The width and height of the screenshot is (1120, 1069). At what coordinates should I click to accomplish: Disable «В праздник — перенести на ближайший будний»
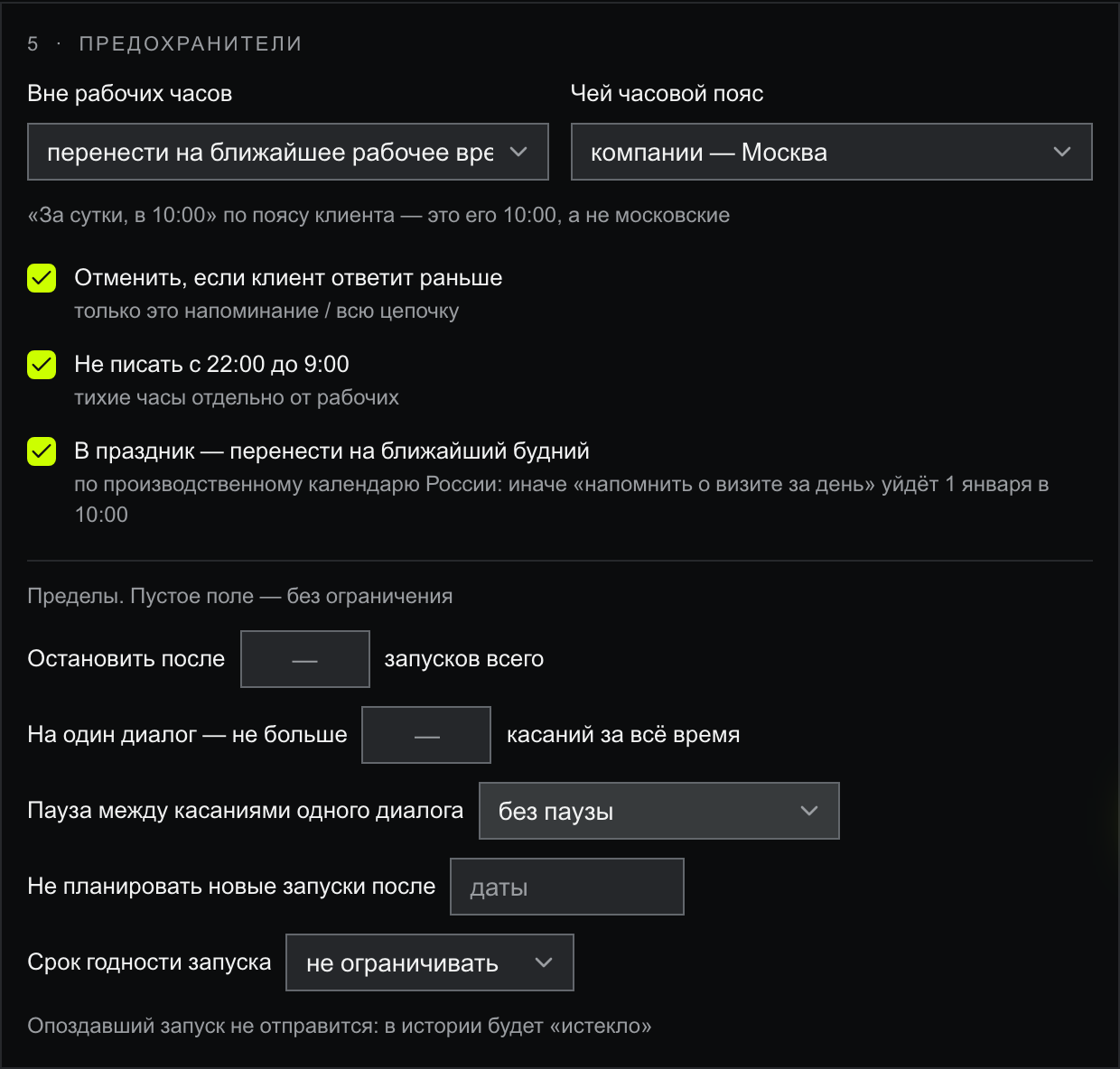coord(42,451)
